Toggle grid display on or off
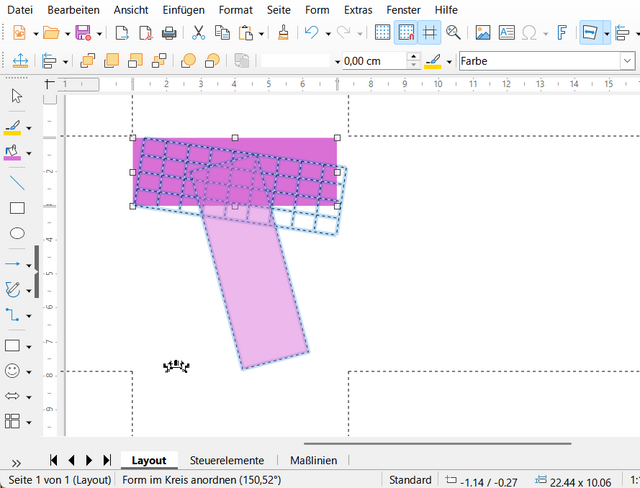Viewport: 640px width, 488px height. click(383, 33)
